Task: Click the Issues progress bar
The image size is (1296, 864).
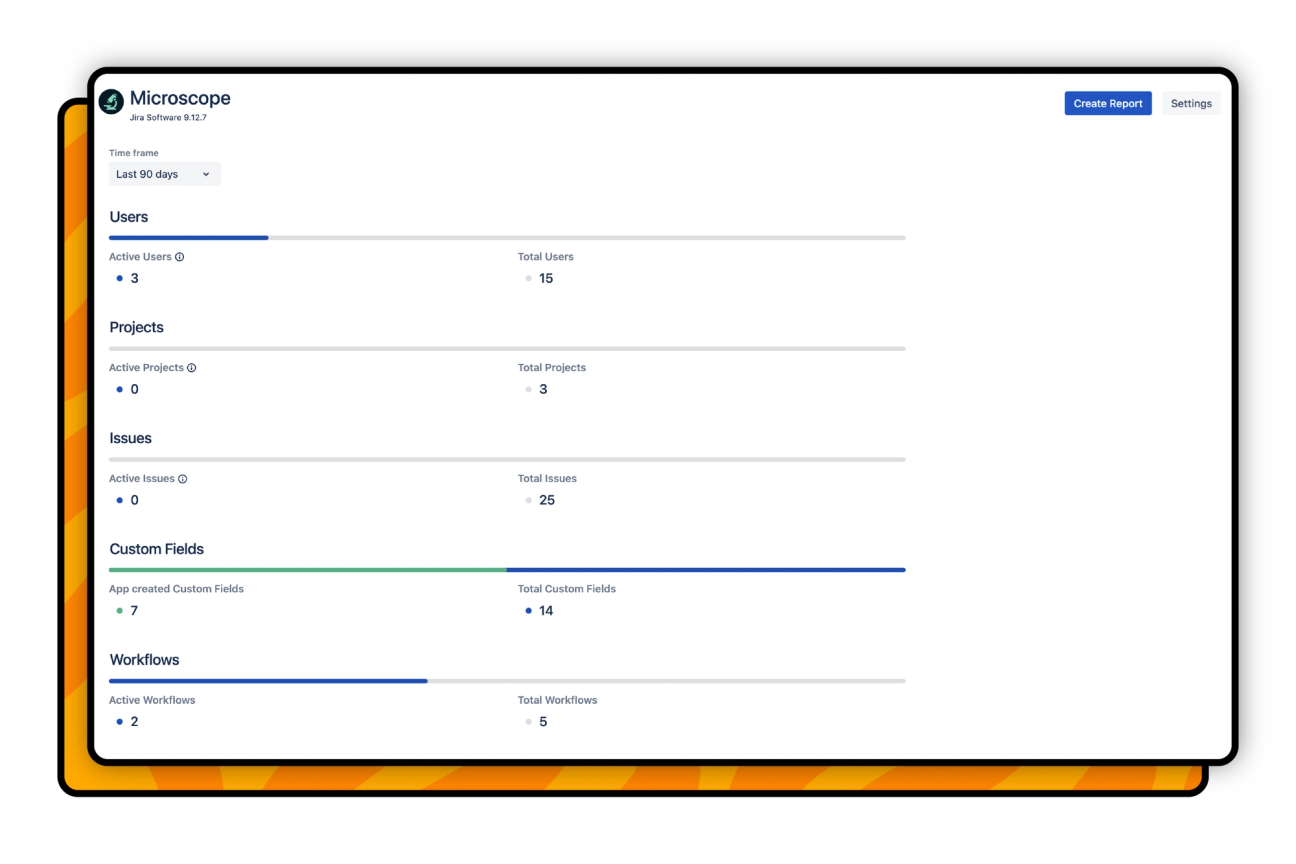Action: (507, 459)
